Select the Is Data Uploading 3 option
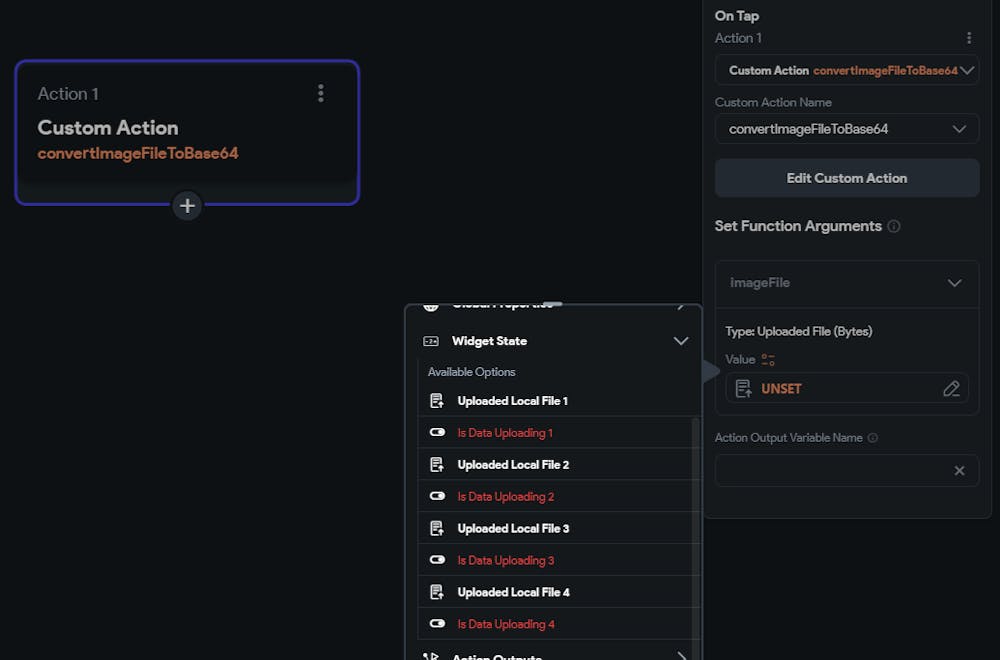The height and width of the screenshot is (660, 1000). click(505, 560)
